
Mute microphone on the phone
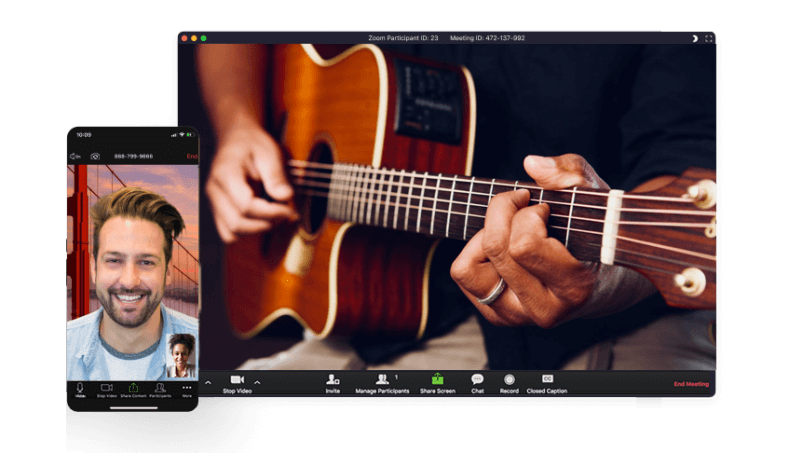tap(80, 388)
